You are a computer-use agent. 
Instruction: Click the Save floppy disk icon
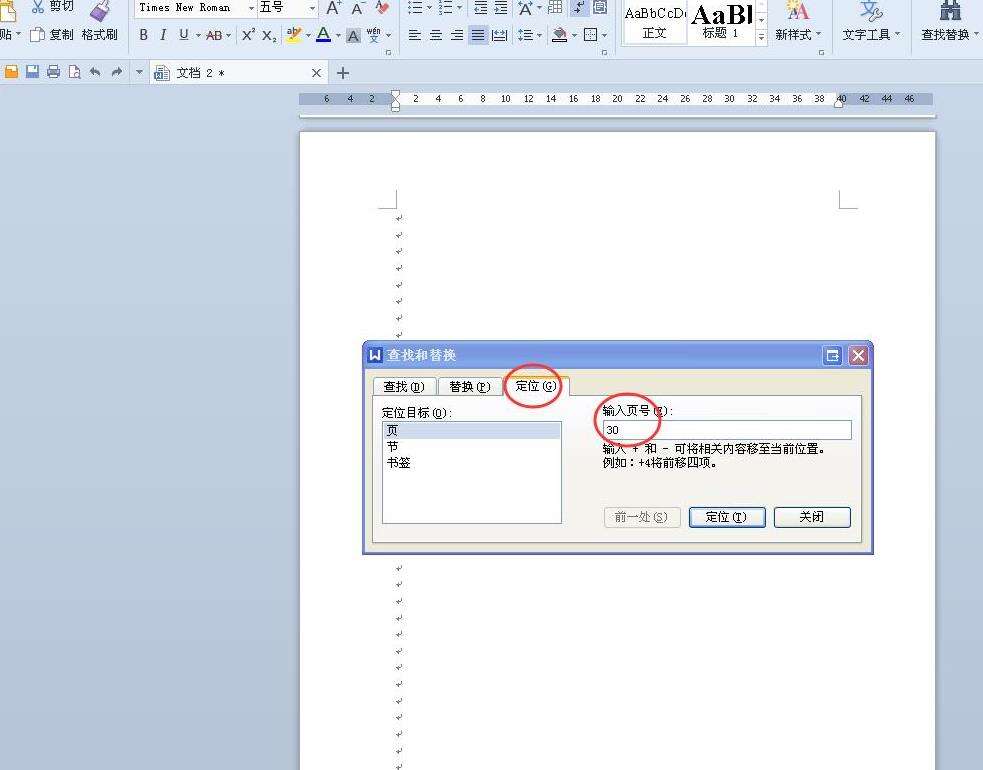pos(32,72)
